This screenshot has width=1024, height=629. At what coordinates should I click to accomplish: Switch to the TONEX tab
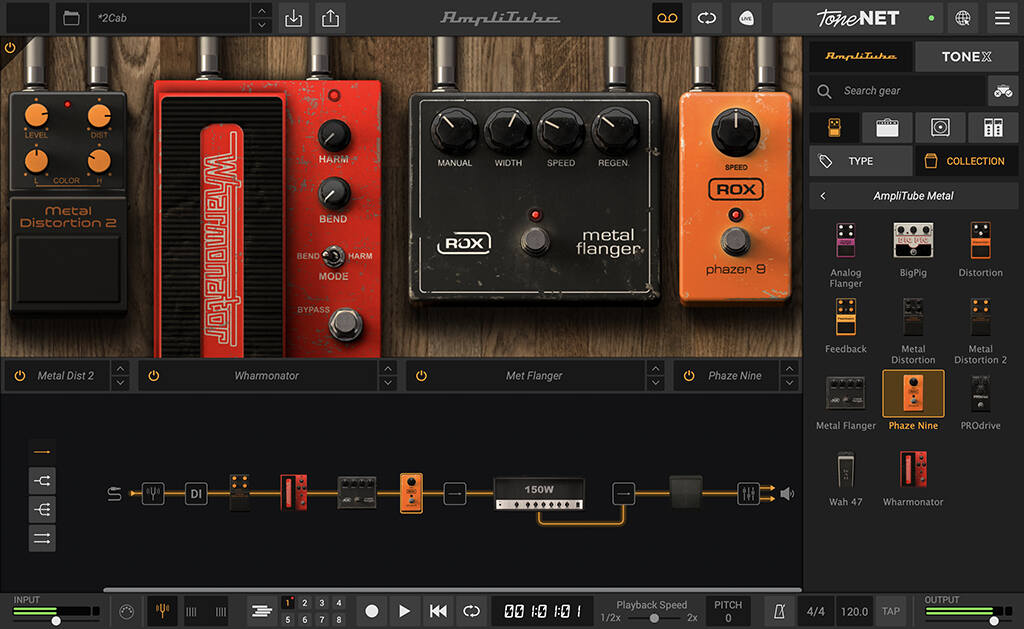pos(966,56)
